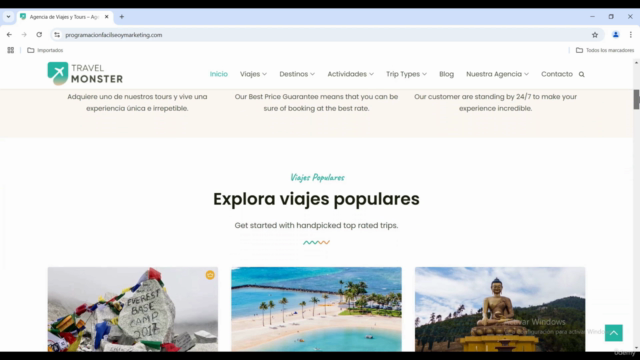The image size is (640, 360).
Task: Click the 'Our customer are standing by 24/7' paragraph
Action: [x=496, y=102]
